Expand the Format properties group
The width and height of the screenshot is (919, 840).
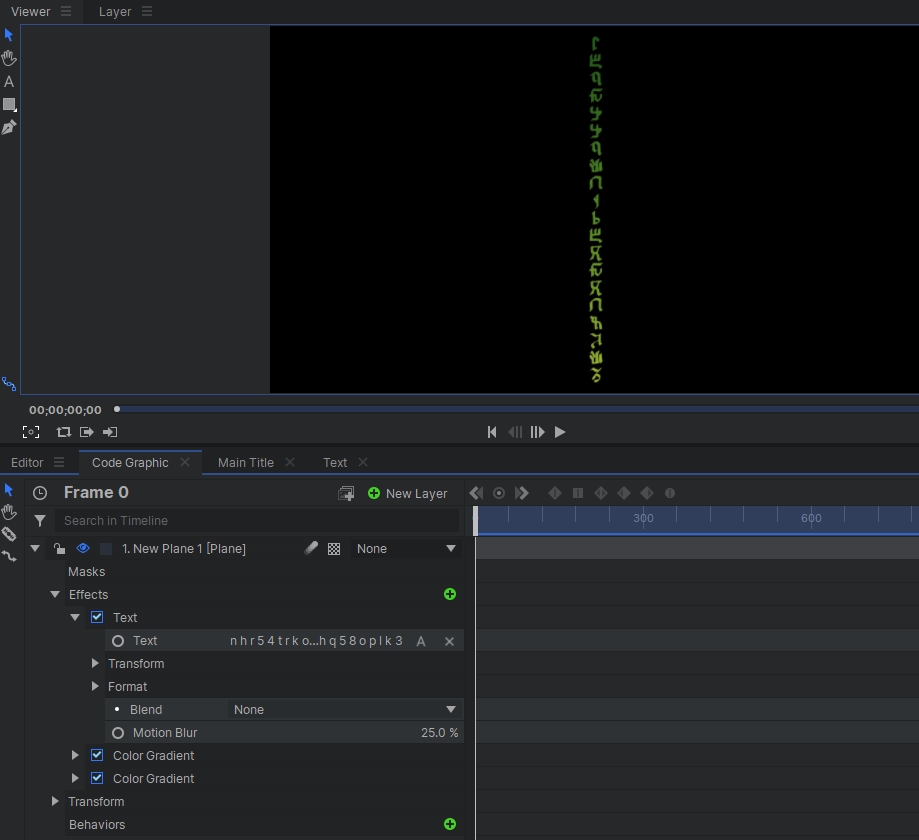(x=95, y=686)
